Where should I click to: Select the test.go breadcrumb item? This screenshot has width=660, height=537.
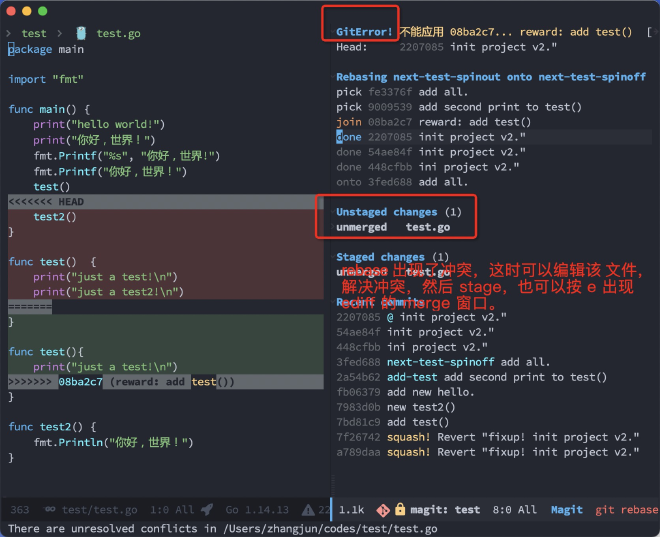coord(118,34)
